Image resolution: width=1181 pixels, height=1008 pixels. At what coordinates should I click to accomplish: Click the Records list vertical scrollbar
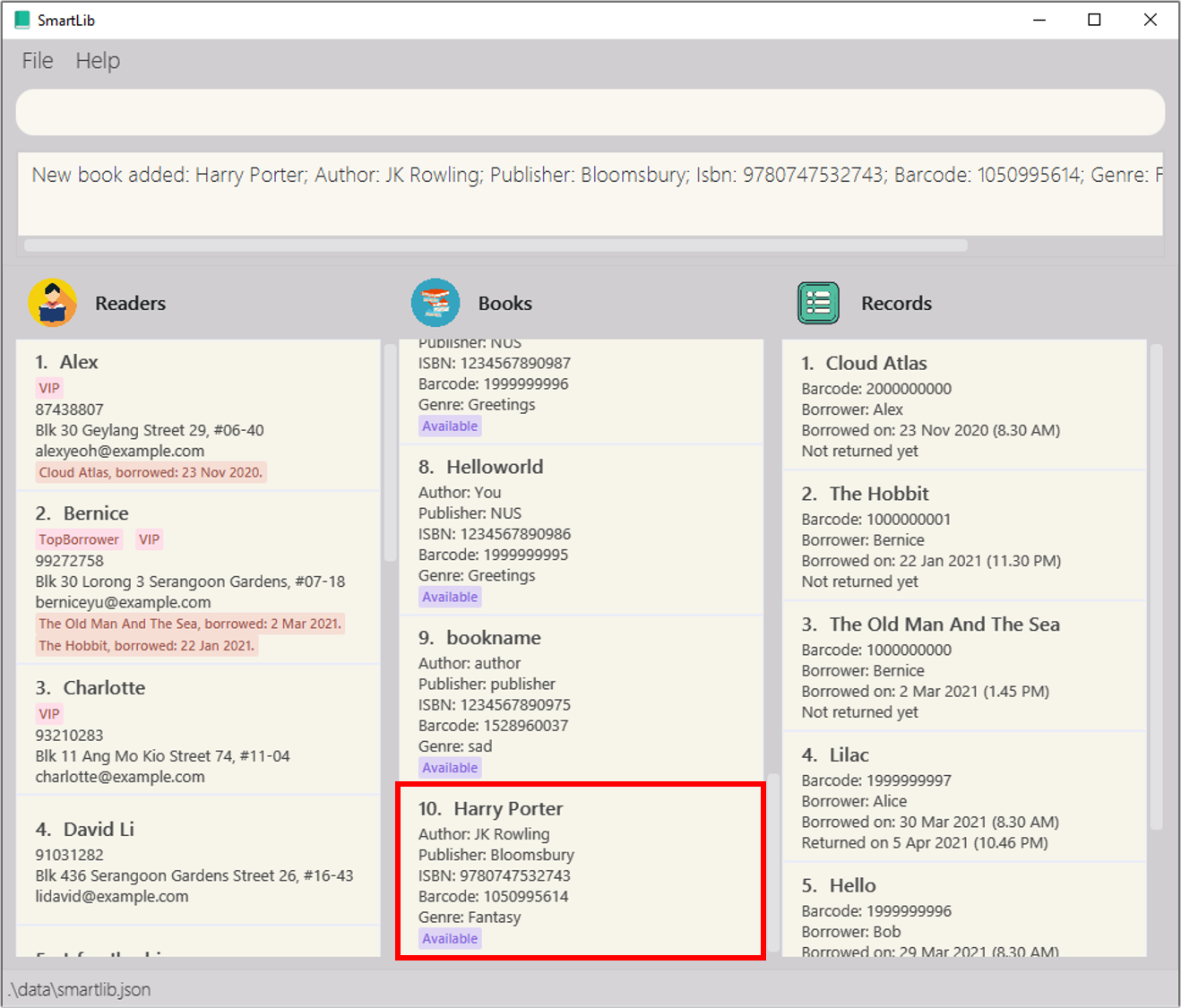pos(1157,587)
